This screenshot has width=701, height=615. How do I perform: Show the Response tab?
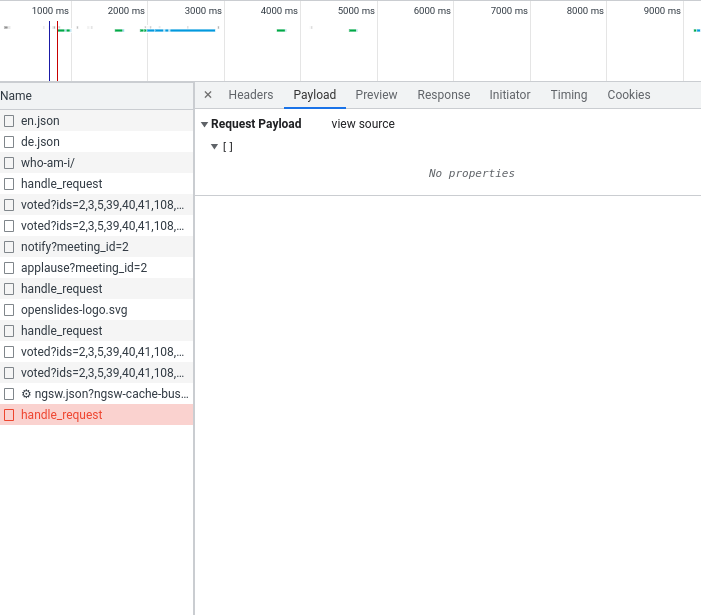(x=444, y=95)
